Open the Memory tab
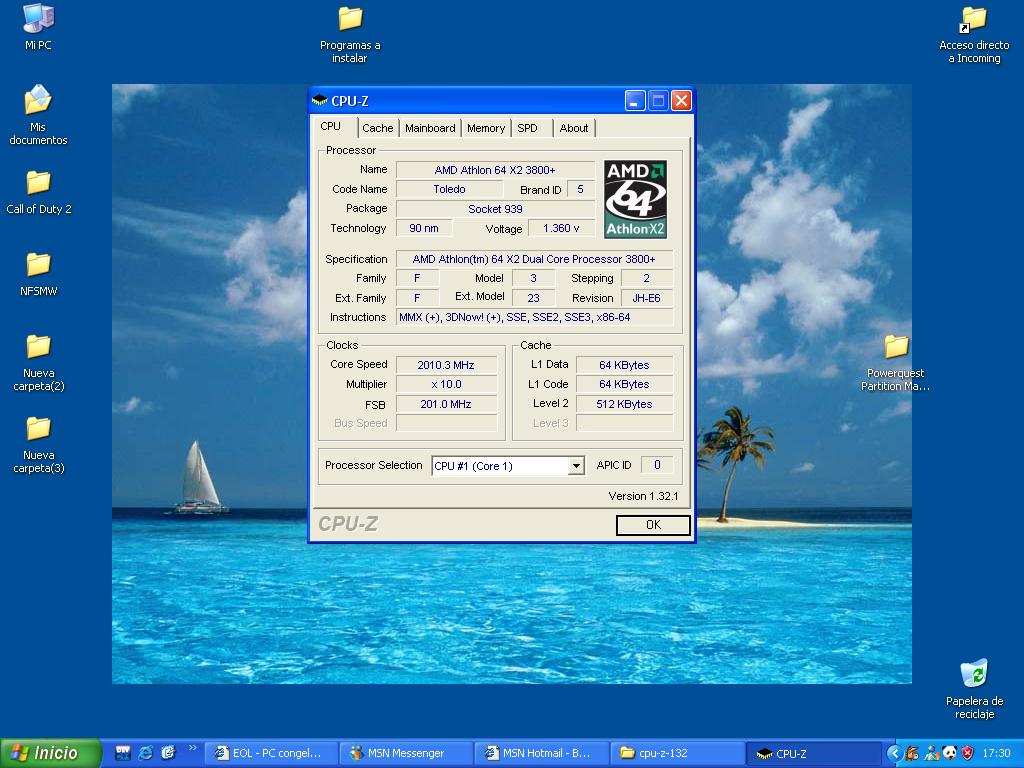Image resolution: width=1024 pixels, height=768 pixels. click(x=486, y=128)
